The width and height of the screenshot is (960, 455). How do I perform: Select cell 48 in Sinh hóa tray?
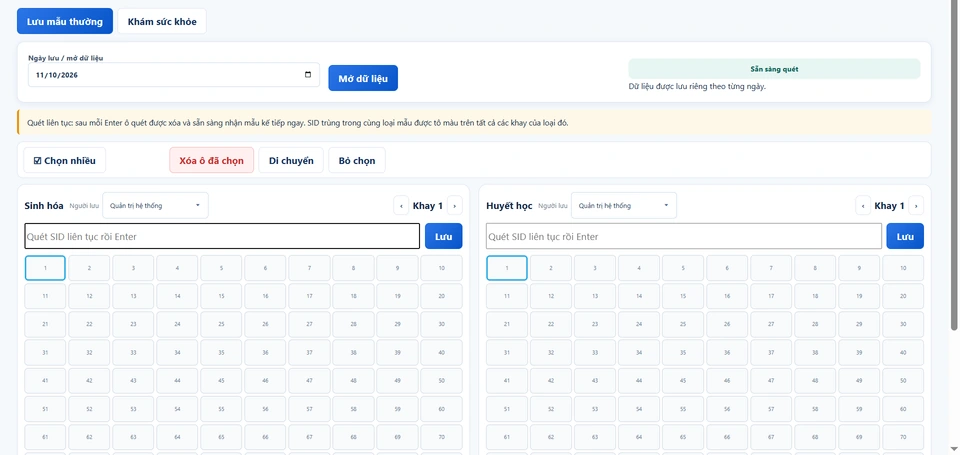pyautogui.click(x=353, y=381)
